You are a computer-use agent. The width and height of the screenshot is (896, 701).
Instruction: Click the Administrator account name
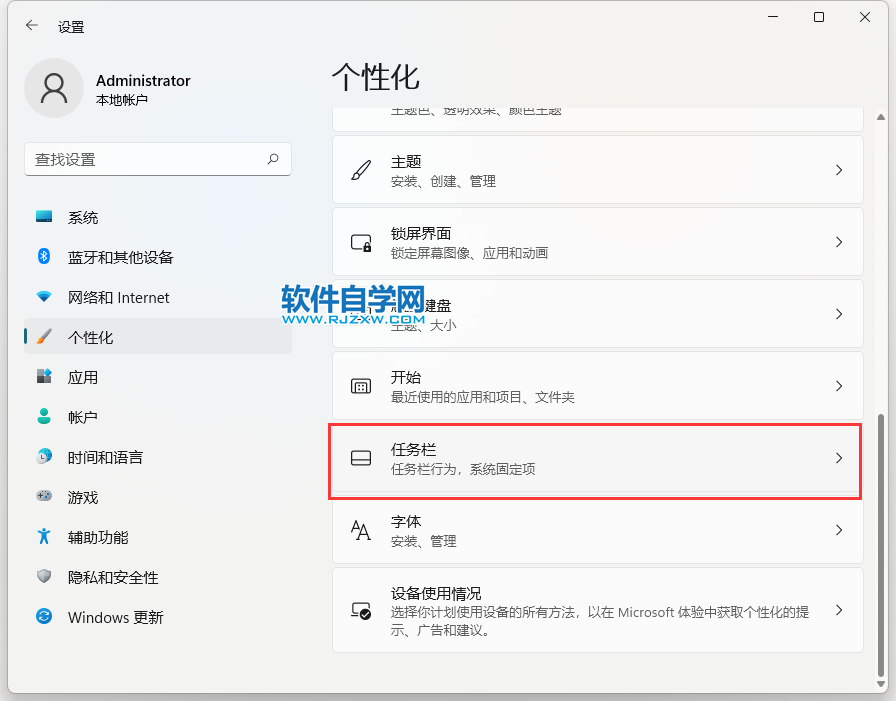pyautogui.click(x=143, y=81)
